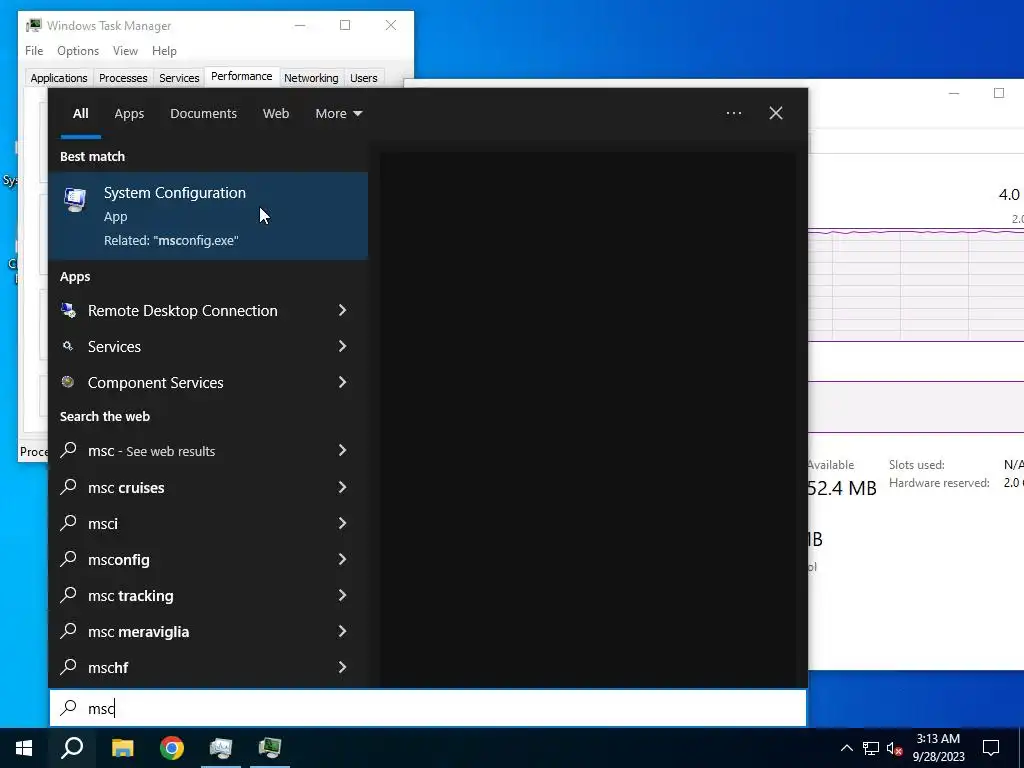The height and width of the screenshot is (768, 1024).
Task: Click the Remote Desktop Connection app icon
Action: point(69,310)
